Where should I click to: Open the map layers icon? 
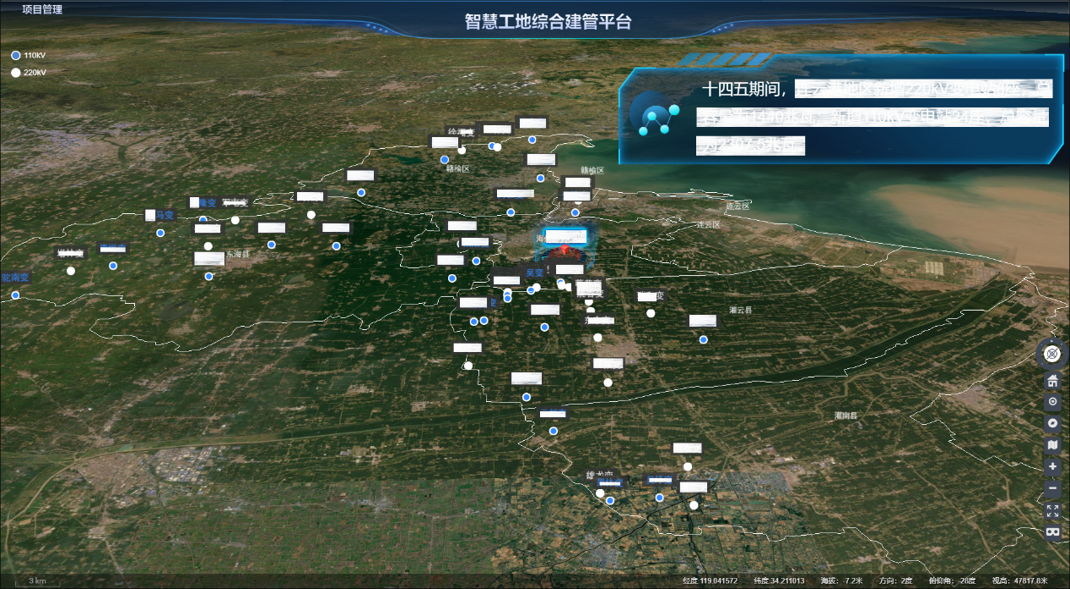pyautogui.click(x=1052, y=445)
